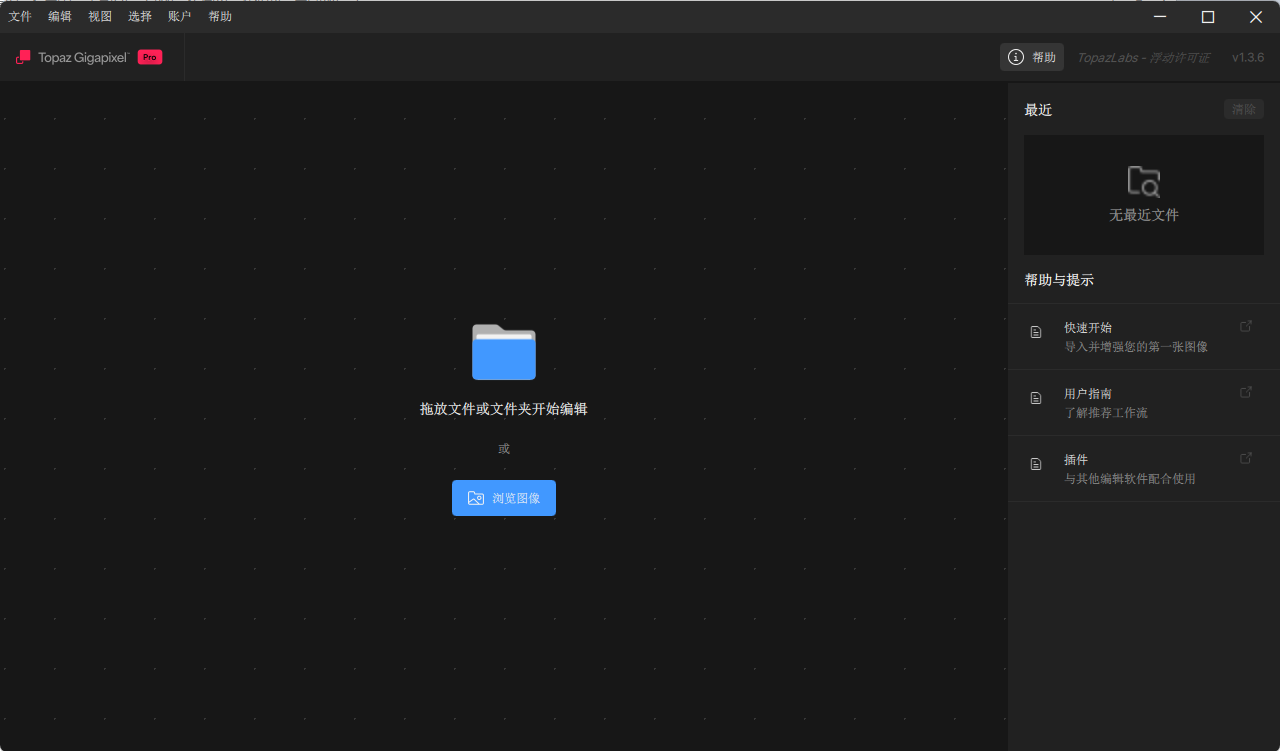
Task: Click the external link icon for 快速开始
Action: (x=1246, y=326)
